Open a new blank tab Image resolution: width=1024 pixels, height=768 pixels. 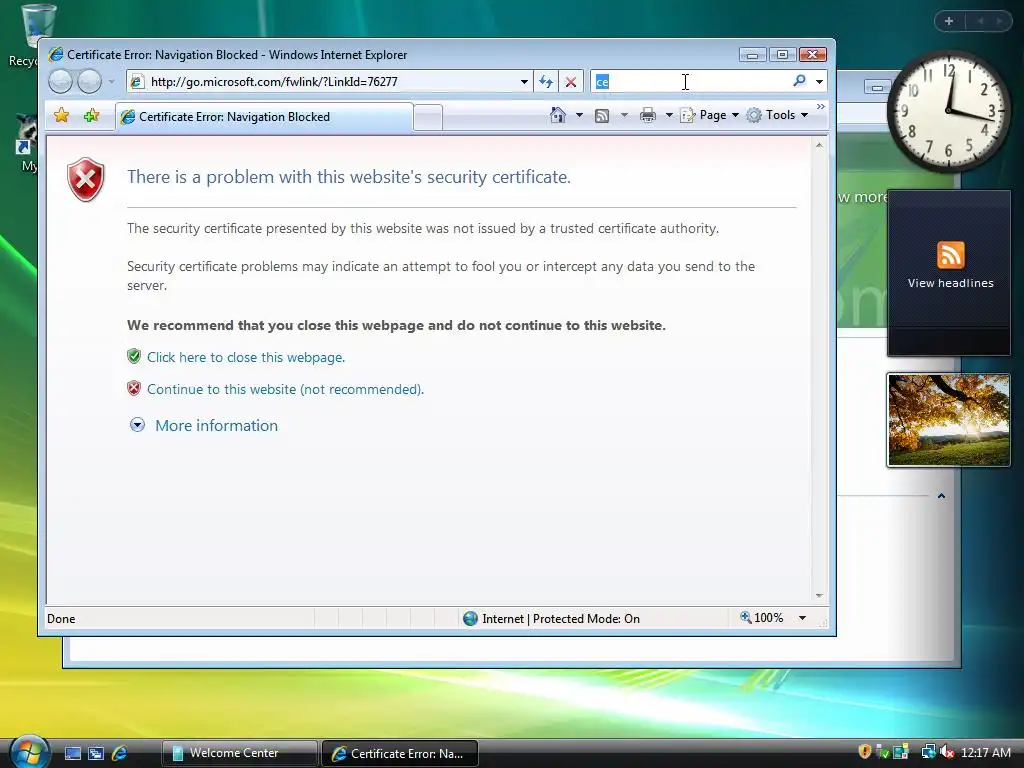(x=428, y=118)
